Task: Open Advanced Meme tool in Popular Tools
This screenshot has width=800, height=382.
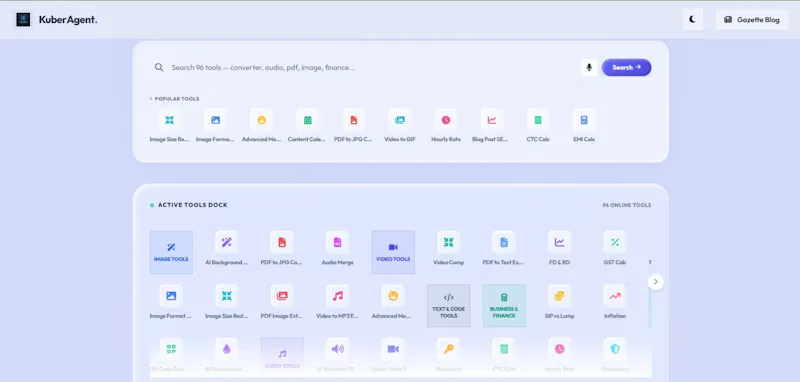Action: tap(261, 126)
